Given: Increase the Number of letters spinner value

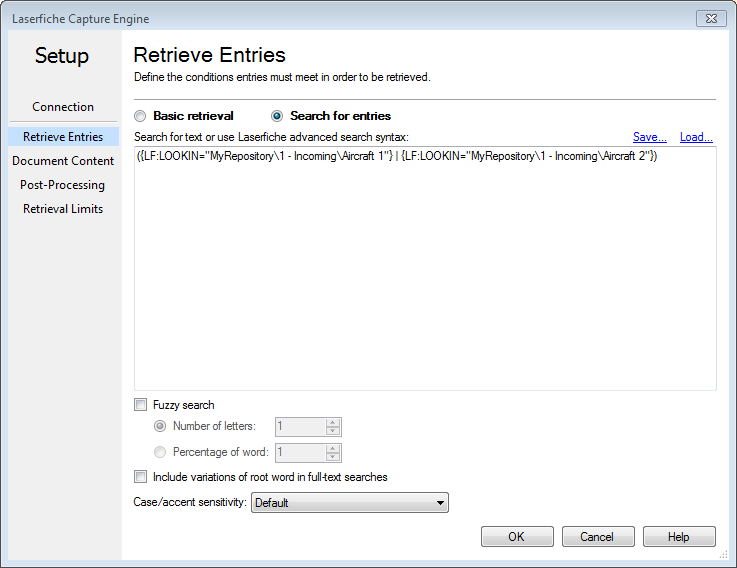Looking at the screenshot, I should click(333, 422).
